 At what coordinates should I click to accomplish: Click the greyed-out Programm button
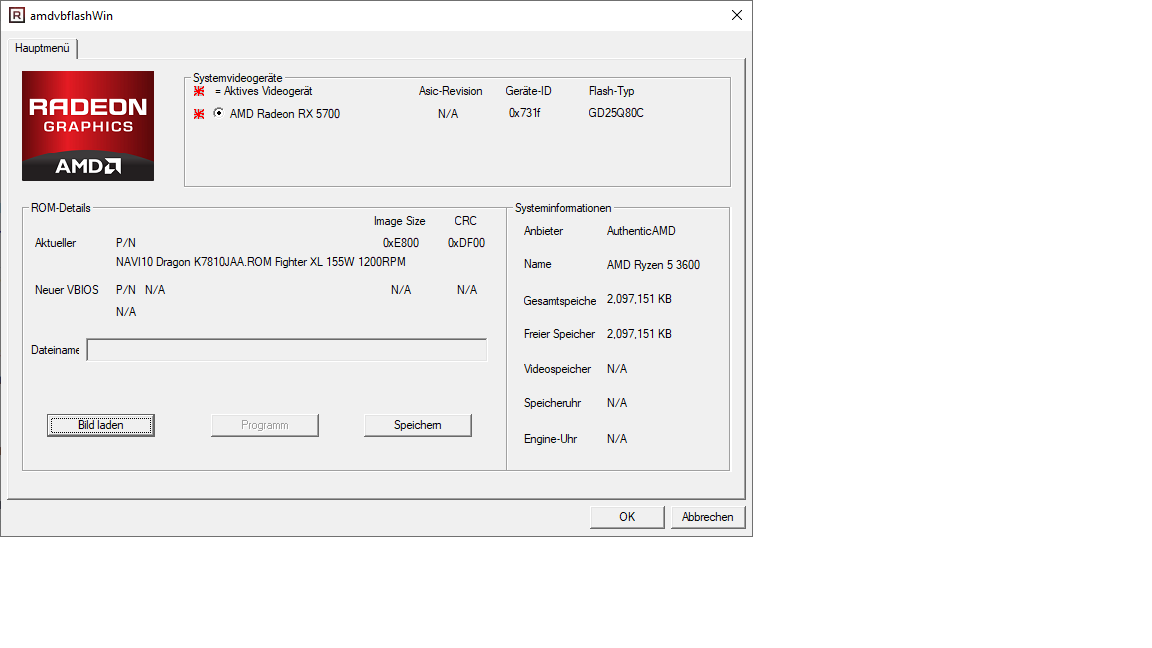265,424
